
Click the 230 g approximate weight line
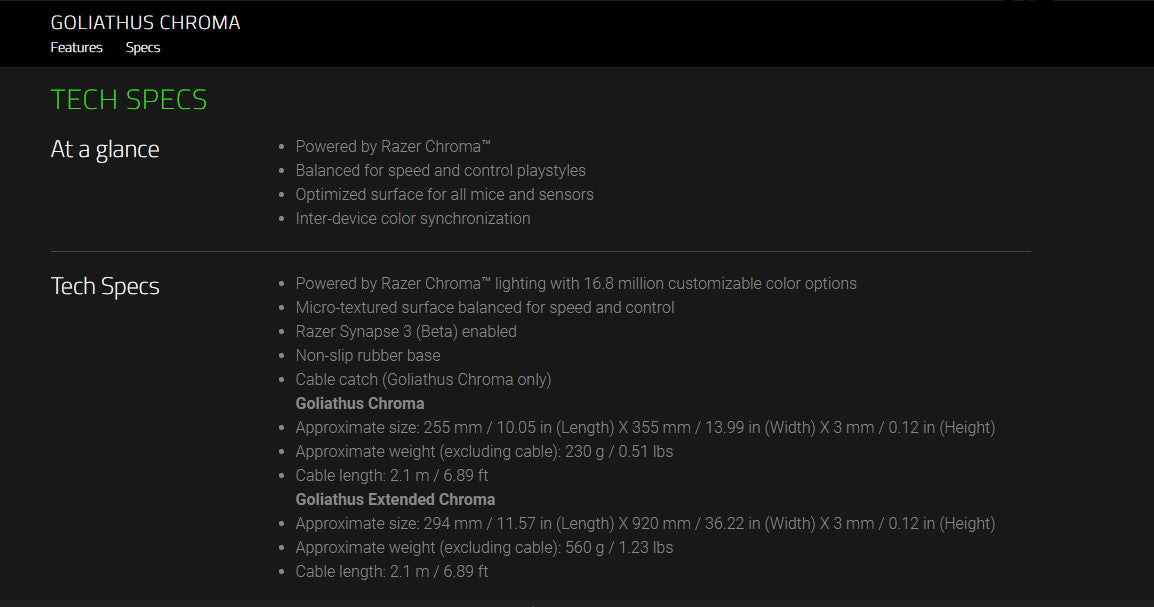[x=483, y=451]
